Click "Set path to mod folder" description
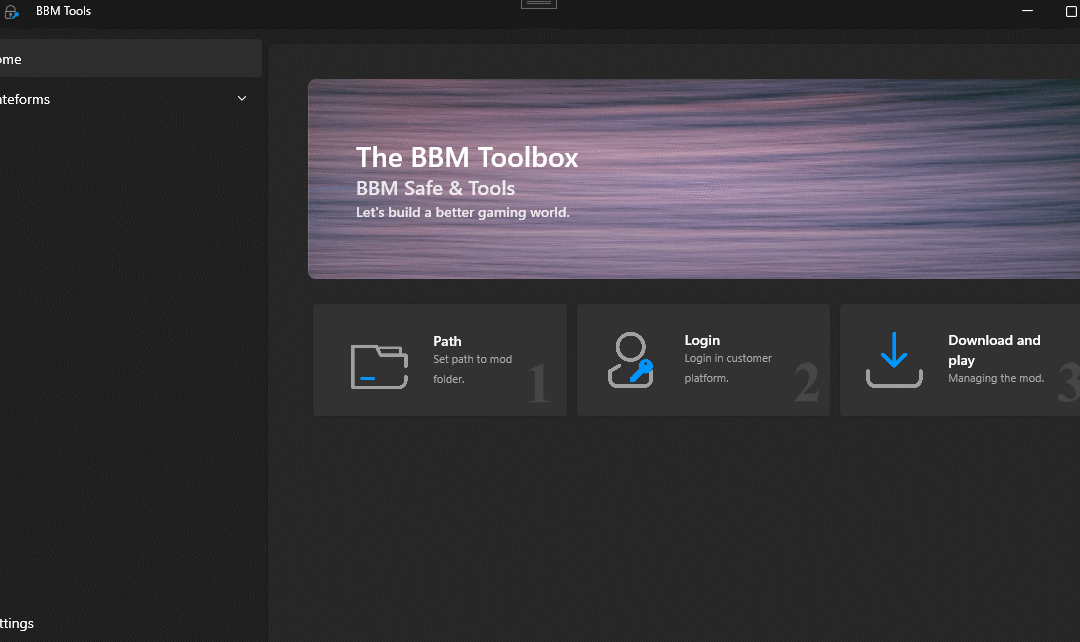Viewport: 1080px width, 642px height. pos(471,369)
